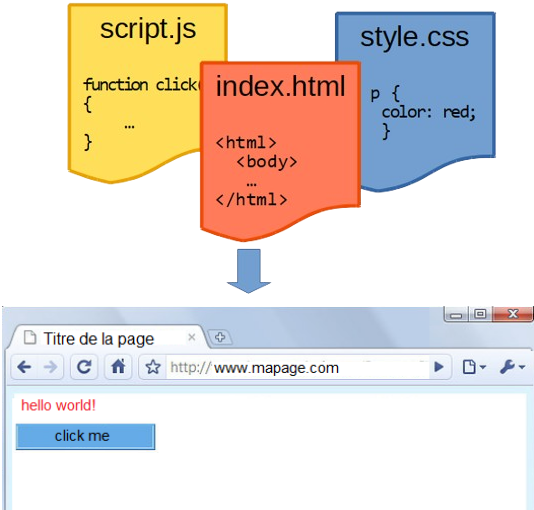Screen dimensions: 534x510
Task: Click the 'color: red;' code line
Action: (x=428, y=112)
